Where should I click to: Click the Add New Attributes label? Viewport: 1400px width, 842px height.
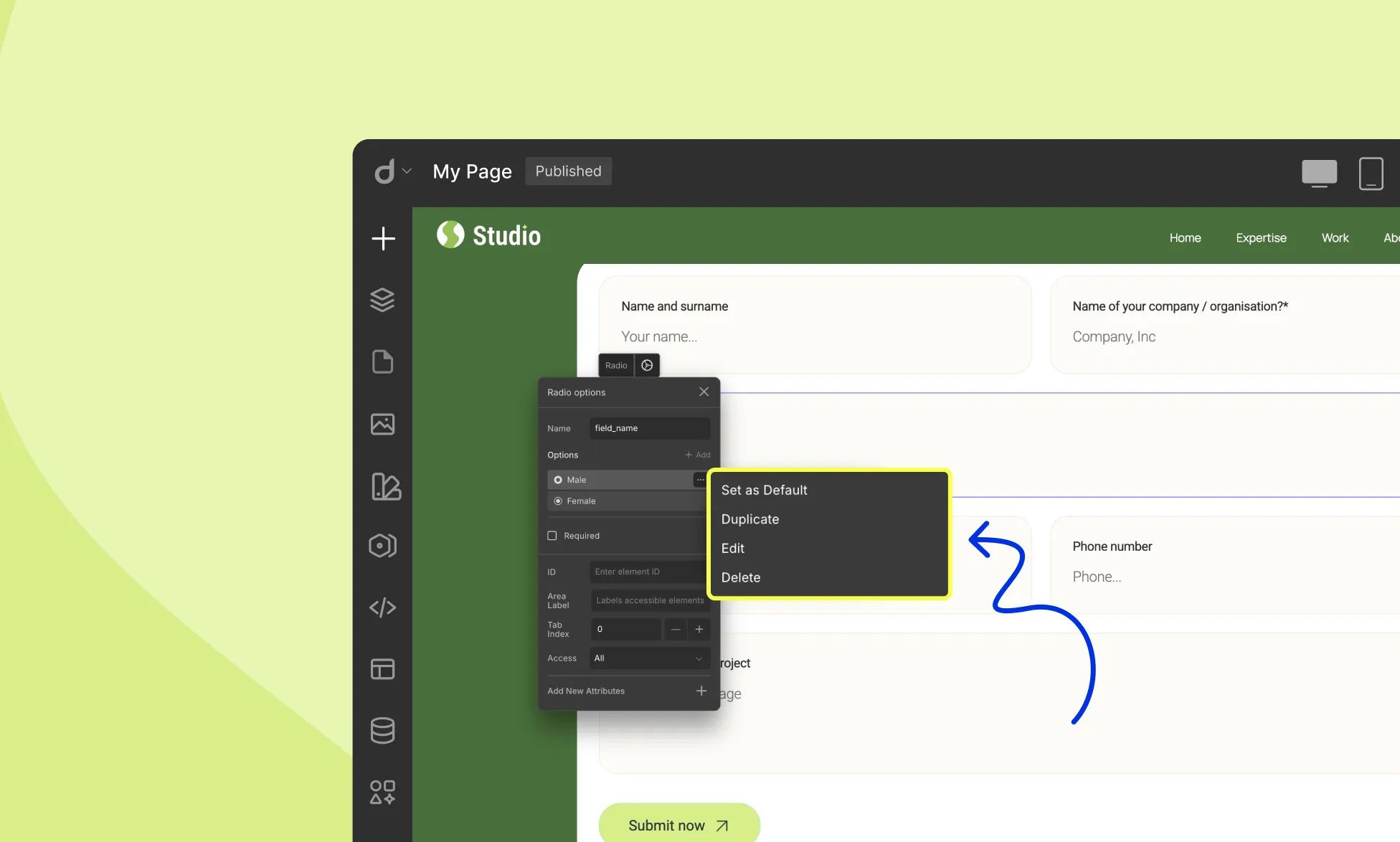tap(586, 691)
